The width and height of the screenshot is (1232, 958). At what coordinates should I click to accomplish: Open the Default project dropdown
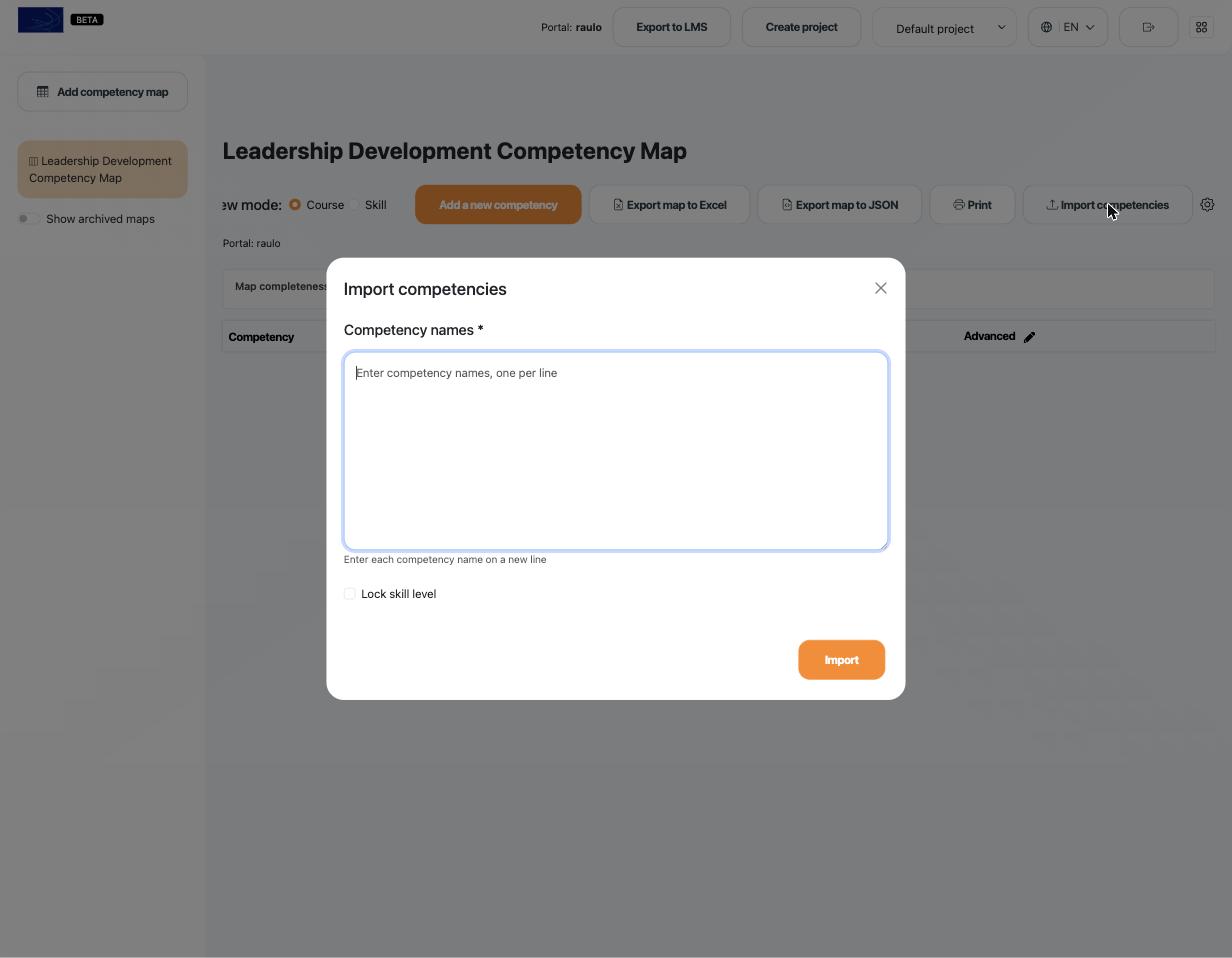pyautogui.click(x=944, y=27)
